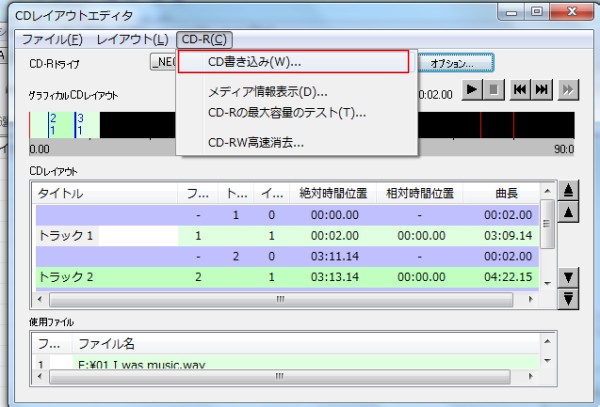Screen dimensions: 600x407
Task: Move selected track to bottom of list
Action: click(x=569, y=297)
